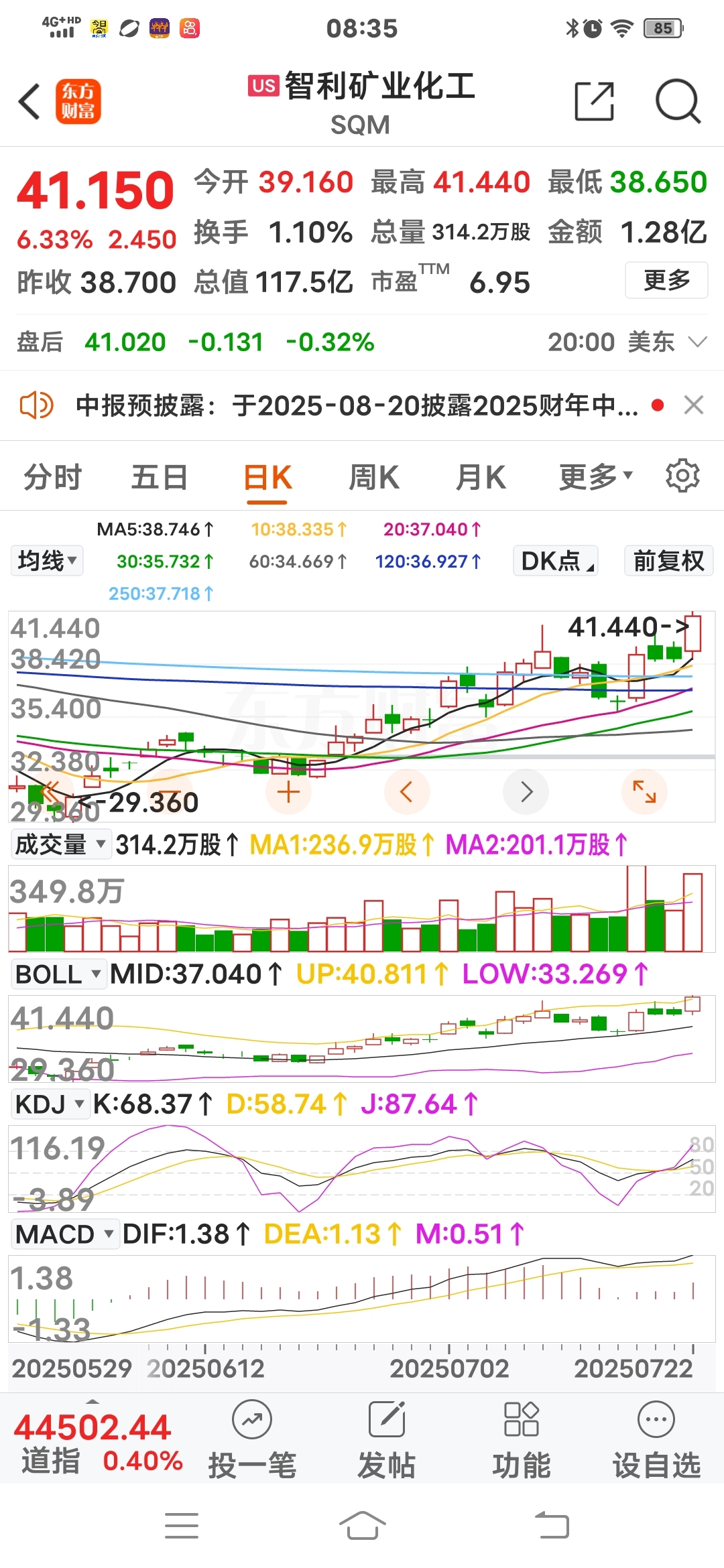The height and width of the screenshot is (1568, 724).
Task: Tap the 20250722 date marker
Action: (x=633, y=1368)
